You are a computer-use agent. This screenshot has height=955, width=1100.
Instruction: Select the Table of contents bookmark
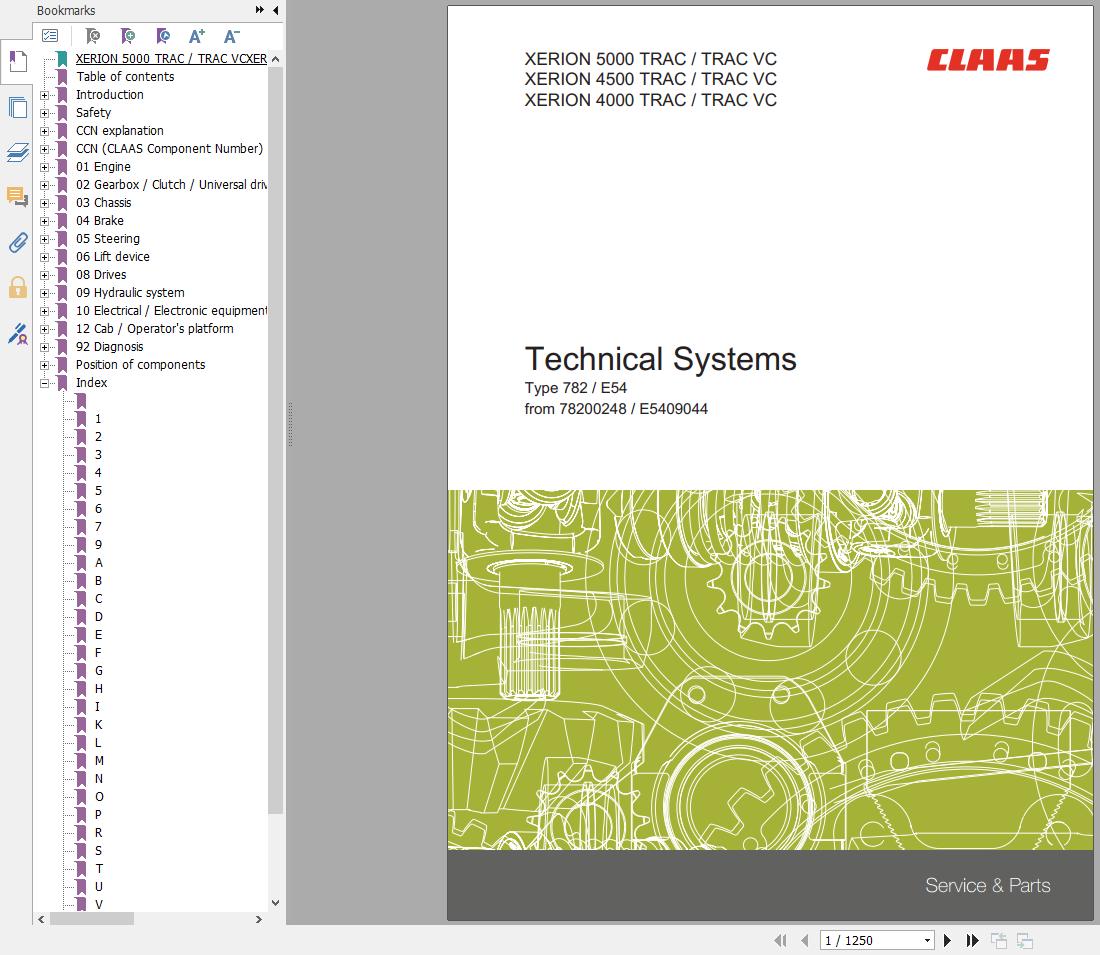pos(125,77)
